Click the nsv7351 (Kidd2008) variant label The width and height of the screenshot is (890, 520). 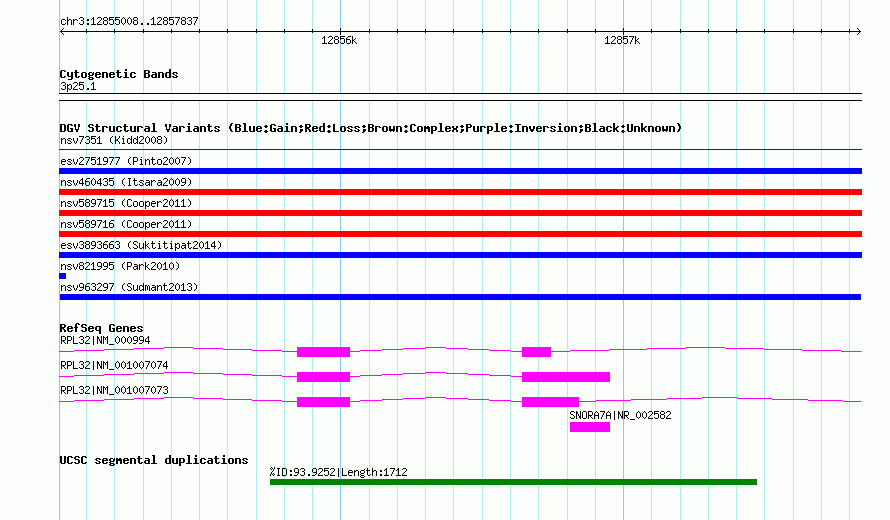(x=114, y=140)
